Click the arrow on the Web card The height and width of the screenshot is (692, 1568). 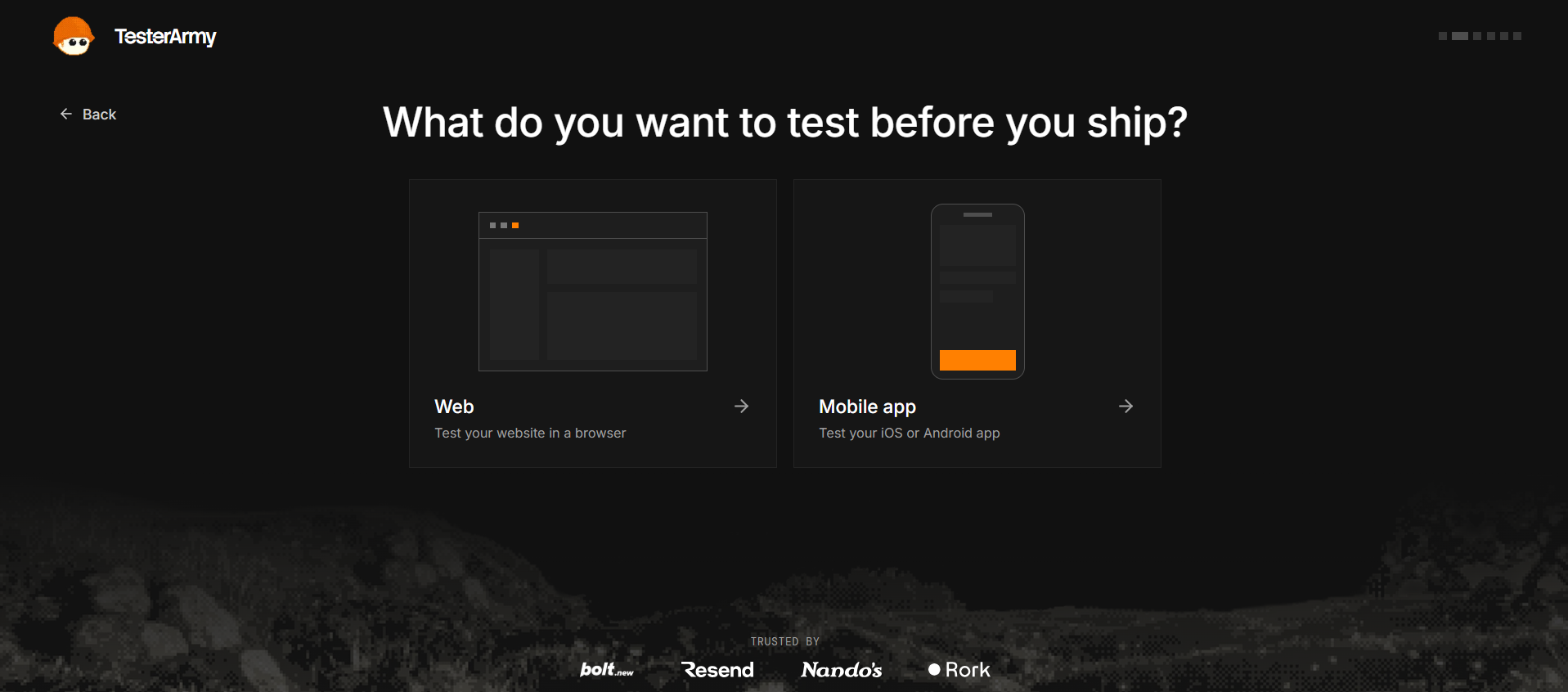point(741,407)
